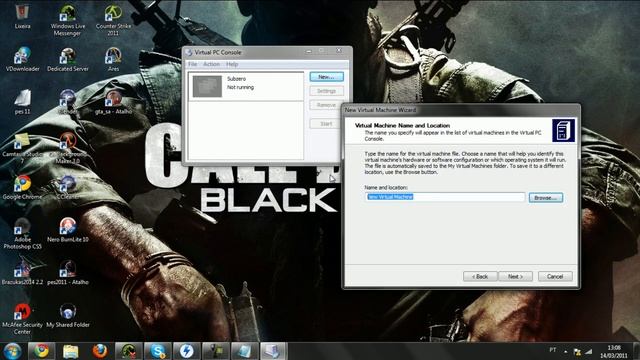Click the Settings button in Virtual PC Console
Screen dimensions: 640x360
coord(326,91)
